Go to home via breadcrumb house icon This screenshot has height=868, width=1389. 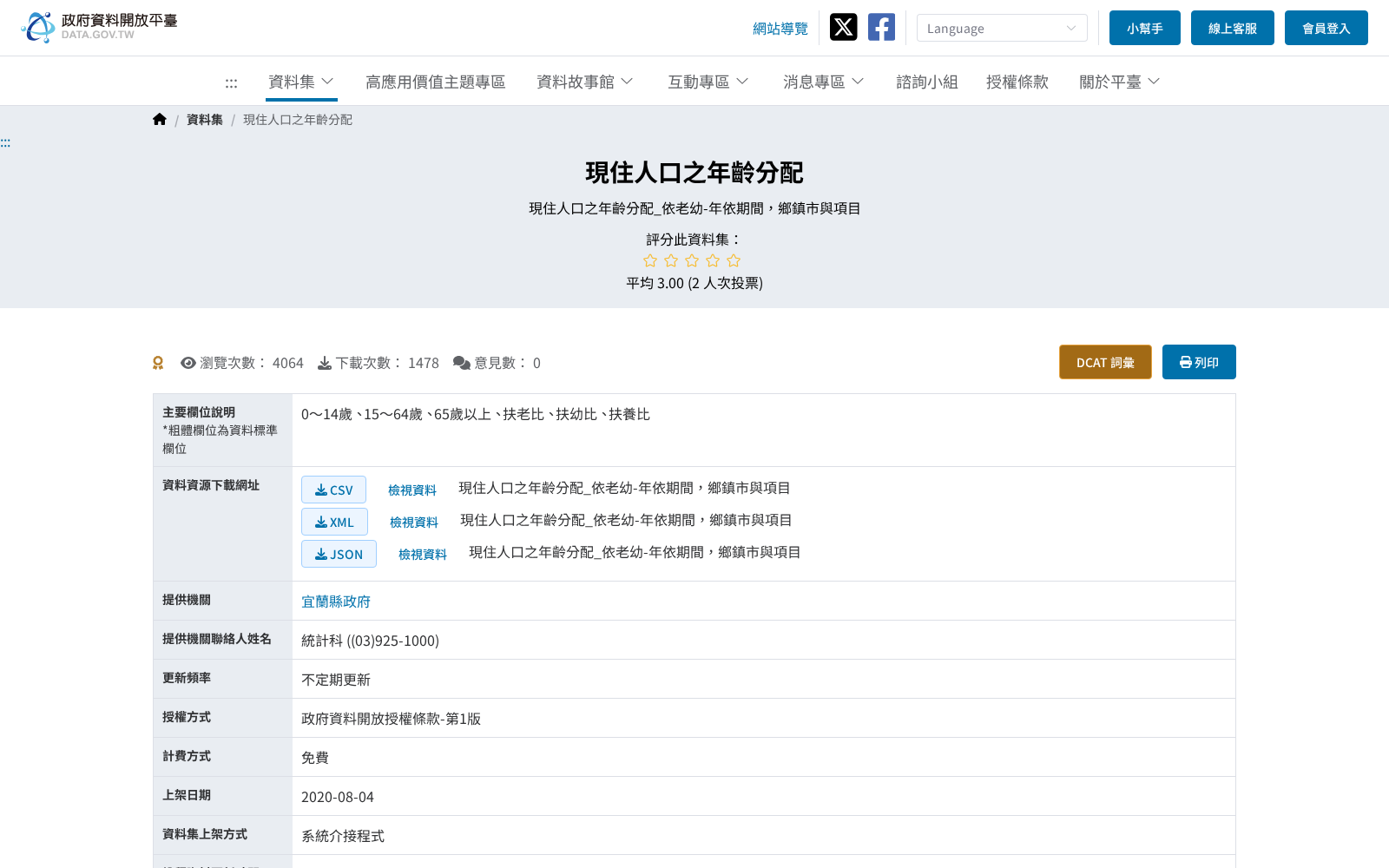tap(160, 120)
